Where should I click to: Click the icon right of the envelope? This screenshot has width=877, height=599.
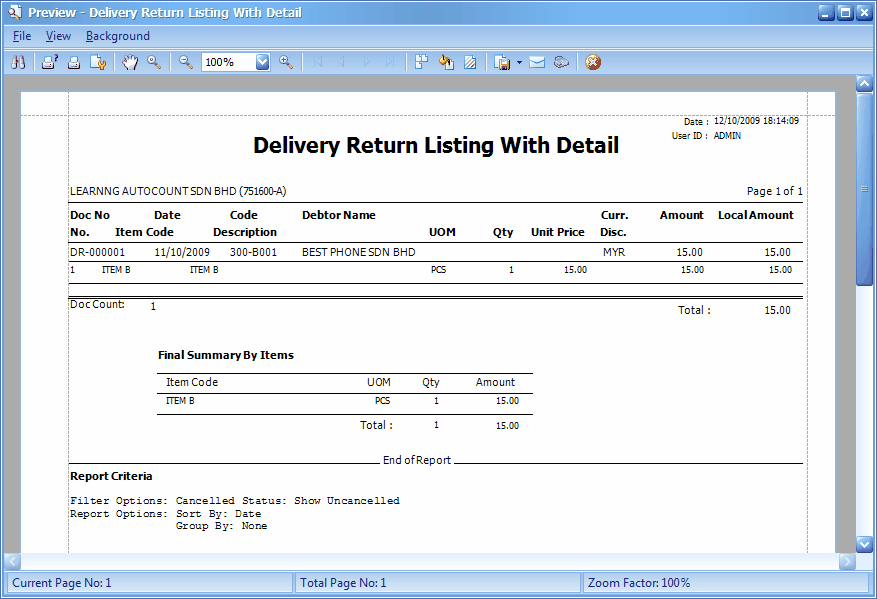(562, 62)
